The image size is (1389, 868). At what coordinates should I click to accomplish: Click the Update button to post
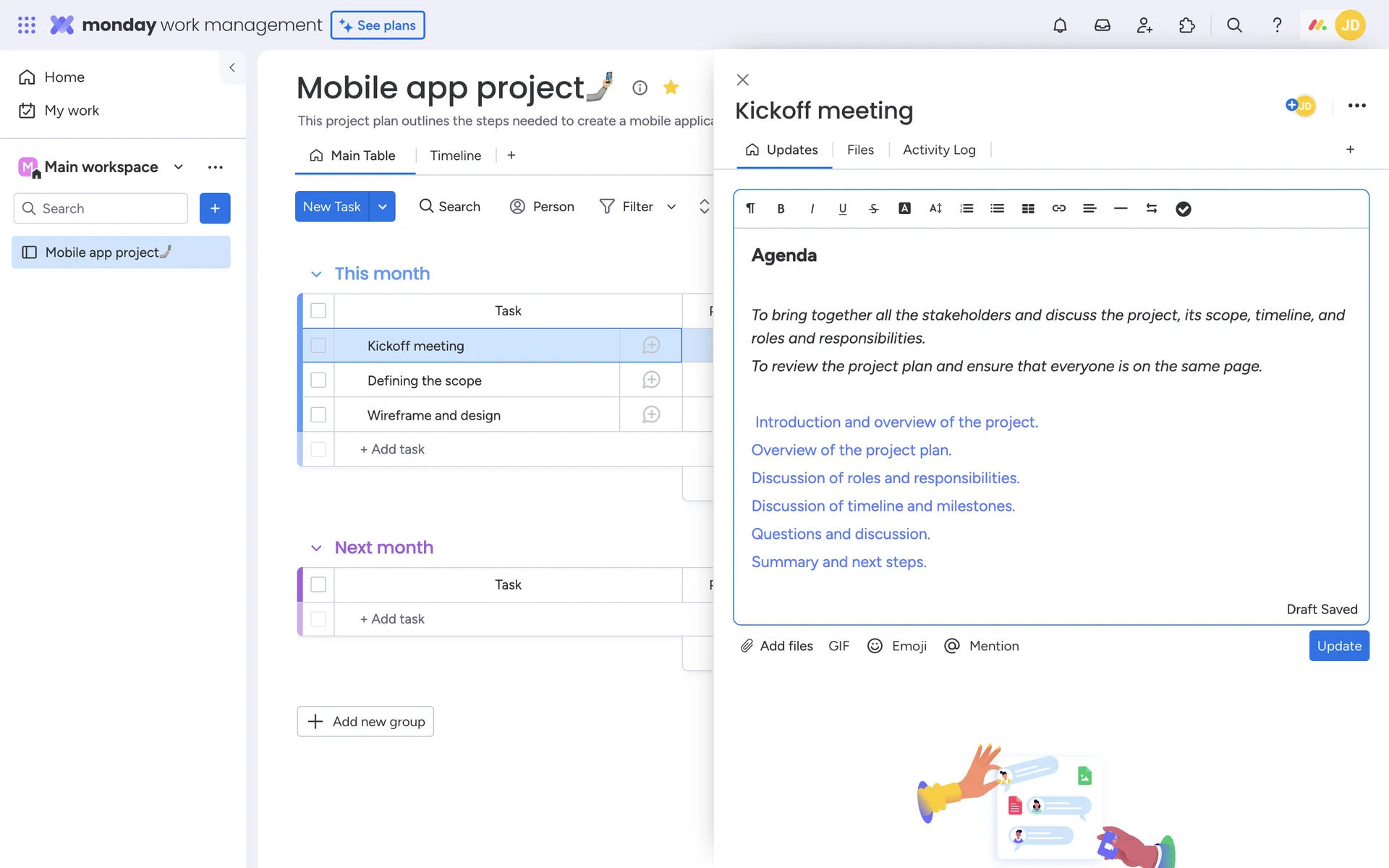pos(1338,646)
